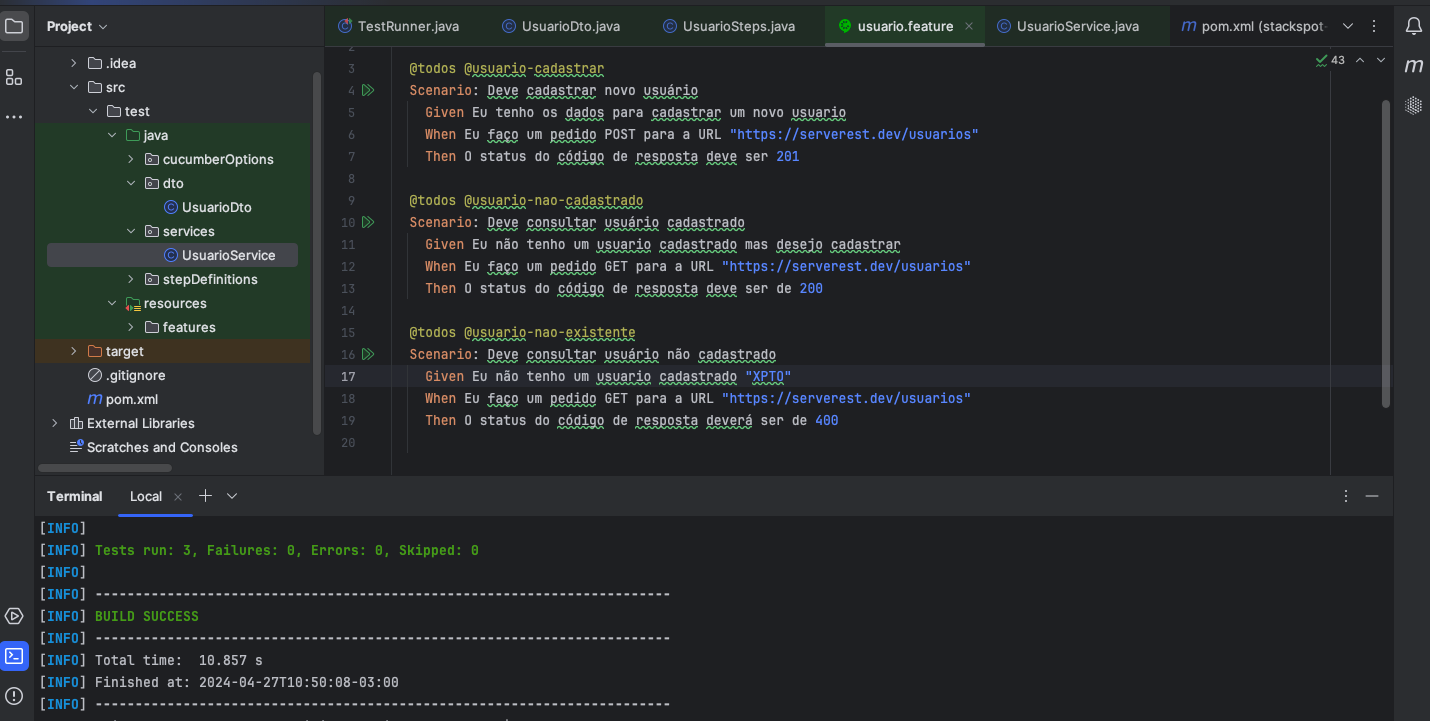
Task: Toggle the Terminal tool window icon
Action: [14, 656]
